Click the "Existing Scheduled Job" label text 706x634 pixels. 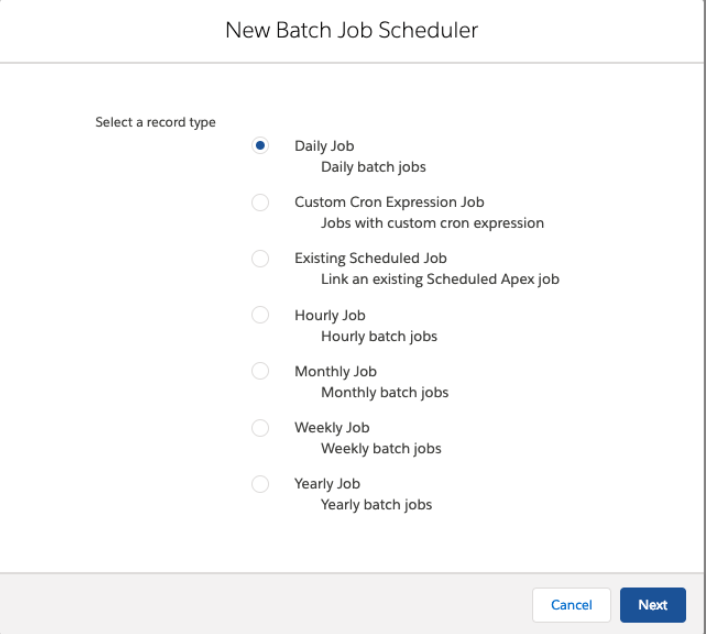(x=369, y=259)
